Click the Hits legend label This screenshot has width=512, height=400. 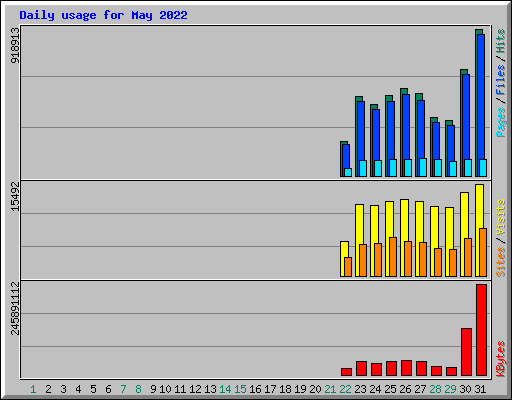[x=500, y=41]
